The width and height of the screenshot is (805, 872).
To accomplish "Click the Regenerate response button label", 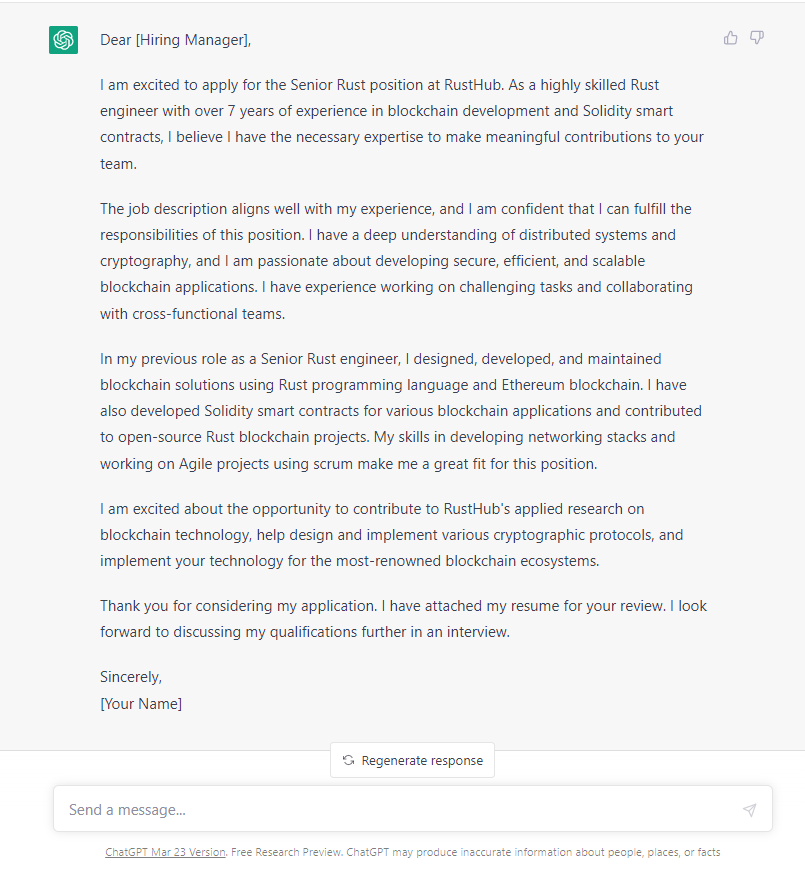I will point(422,760).
